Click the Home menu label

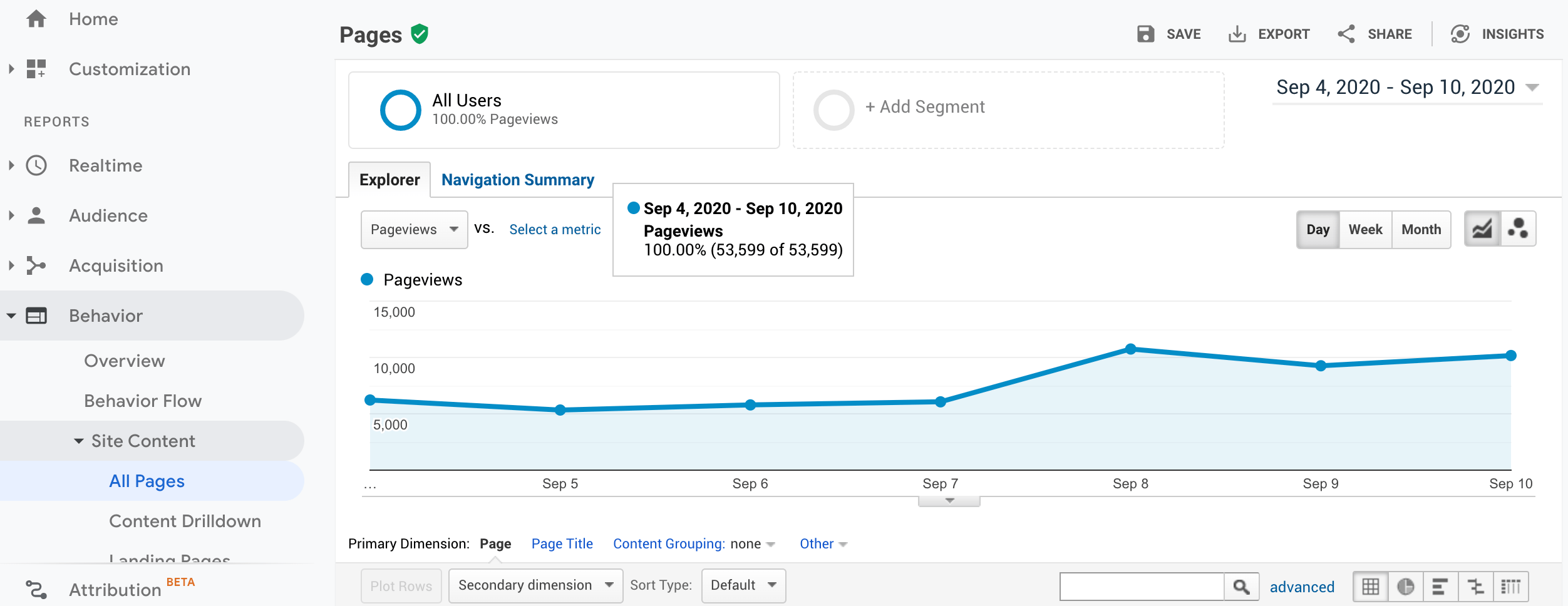pyautogui.click(x=93, y=19)
